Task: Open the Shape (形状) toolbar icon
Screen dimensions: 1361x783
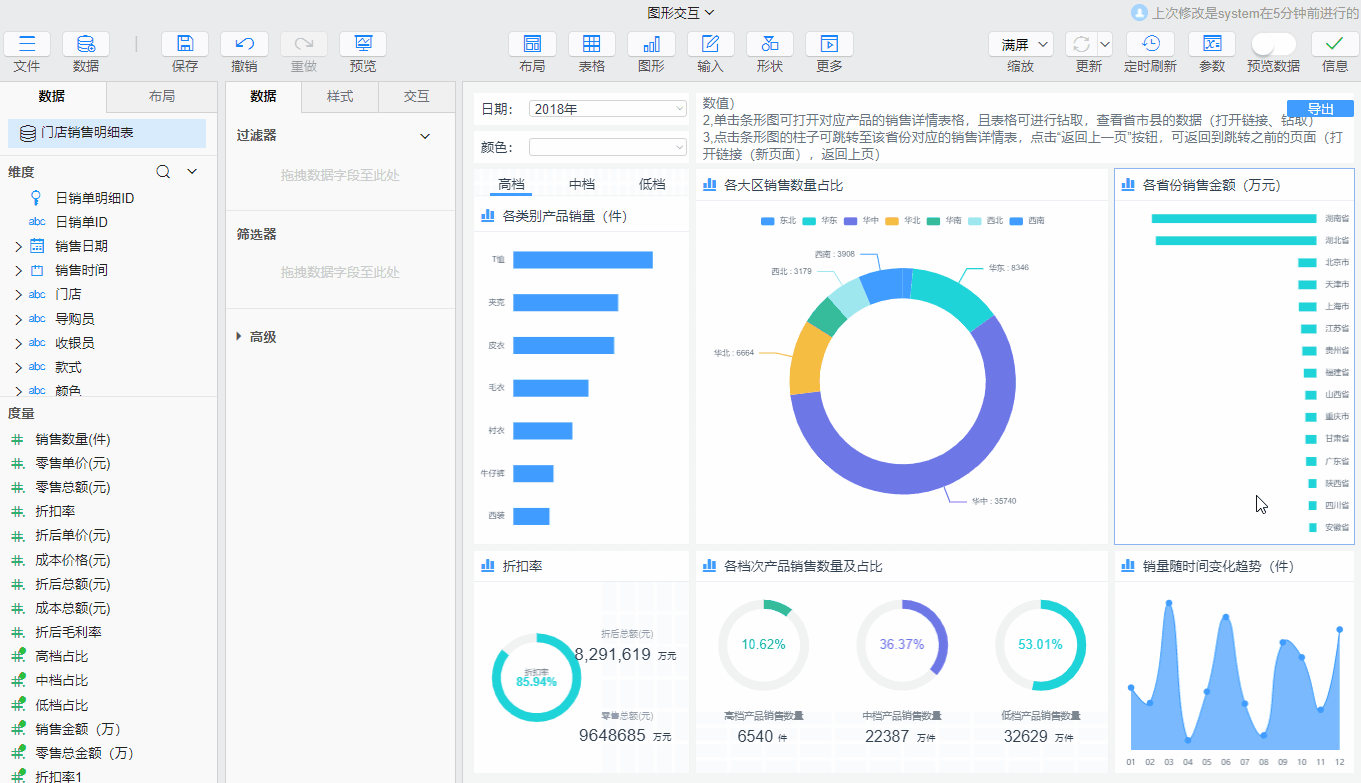Action: tap(769, 44)
